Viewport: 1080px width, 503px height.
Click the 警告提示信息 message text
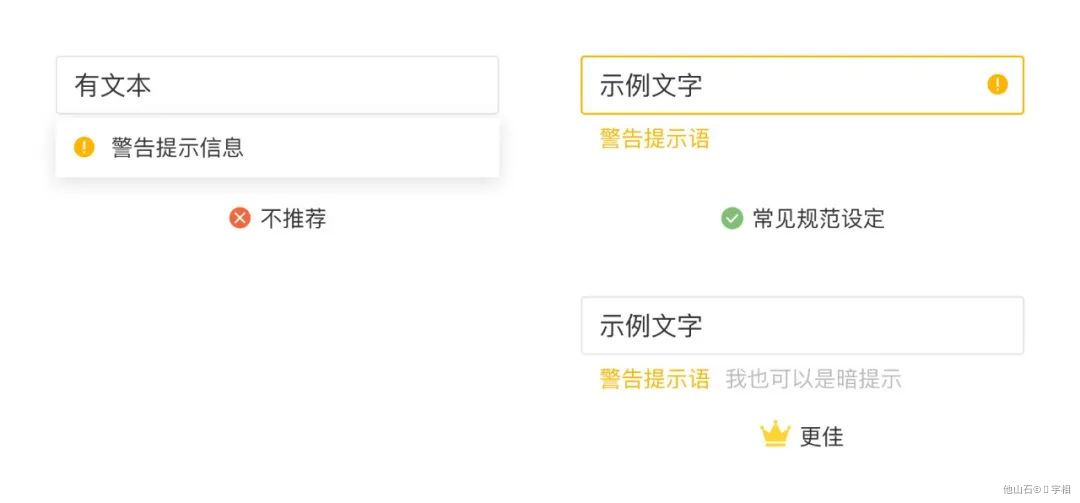[x=178, y=148]
